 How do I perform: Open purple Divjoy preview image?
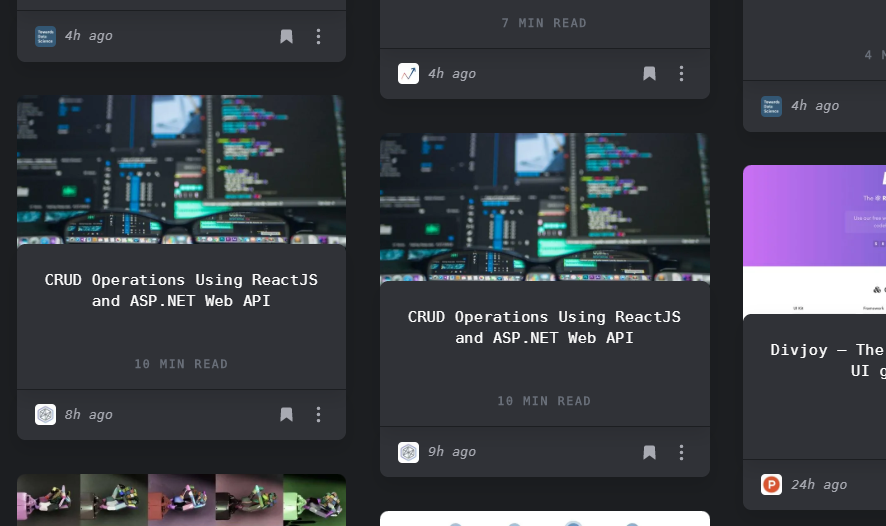[x=814, y=240]
